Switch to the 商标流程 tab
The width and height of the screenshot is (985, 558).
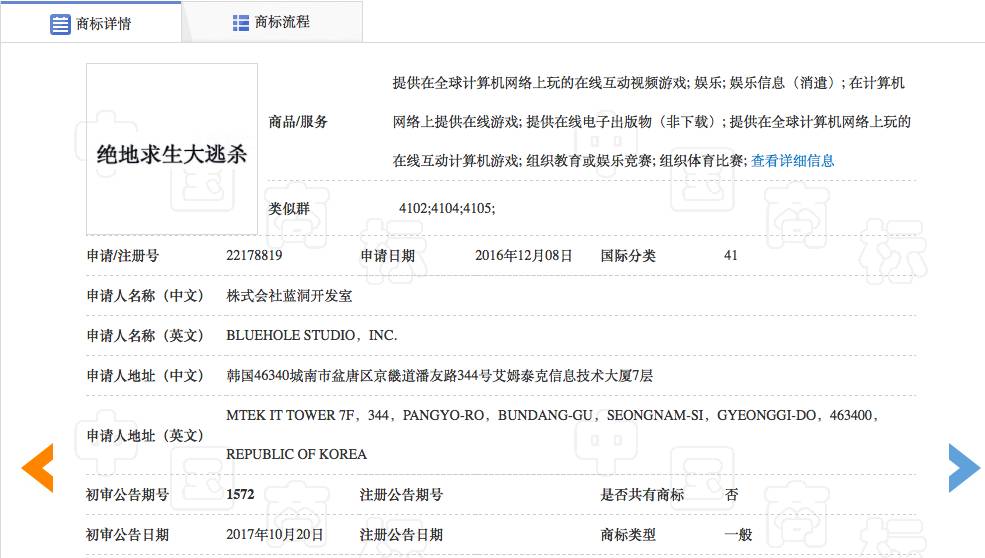(271, 23)
